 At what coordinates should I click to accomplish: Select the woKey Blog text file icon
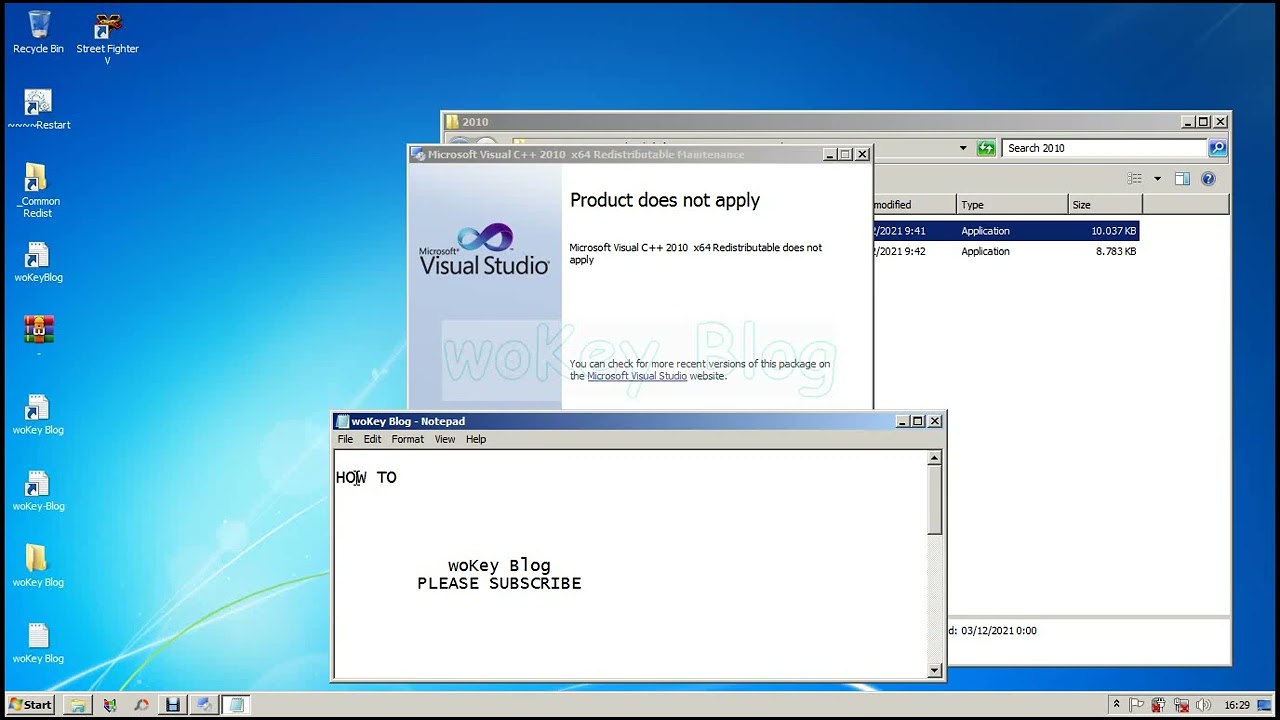(38, 642)
